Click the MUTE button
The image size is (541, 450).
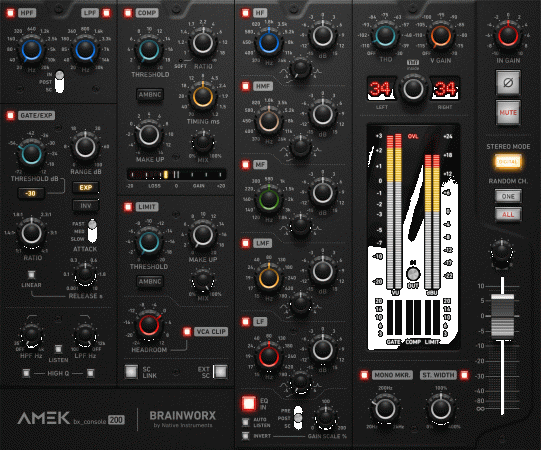508,112
